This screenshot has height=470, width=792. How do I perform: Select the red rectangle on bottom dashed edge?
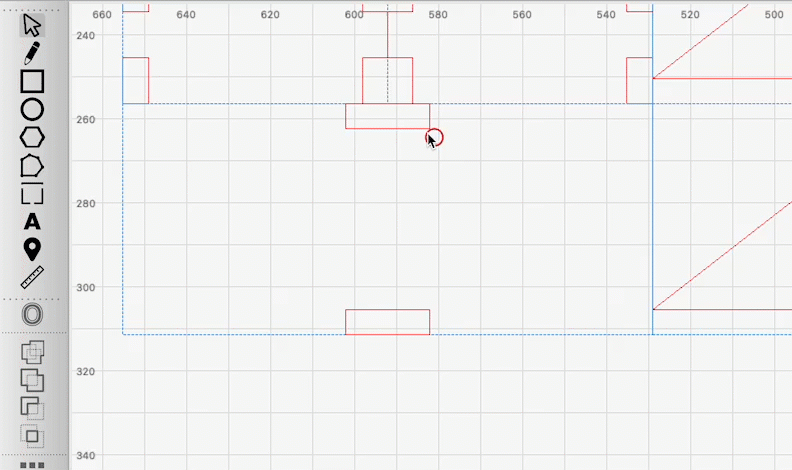coord(387,322)
